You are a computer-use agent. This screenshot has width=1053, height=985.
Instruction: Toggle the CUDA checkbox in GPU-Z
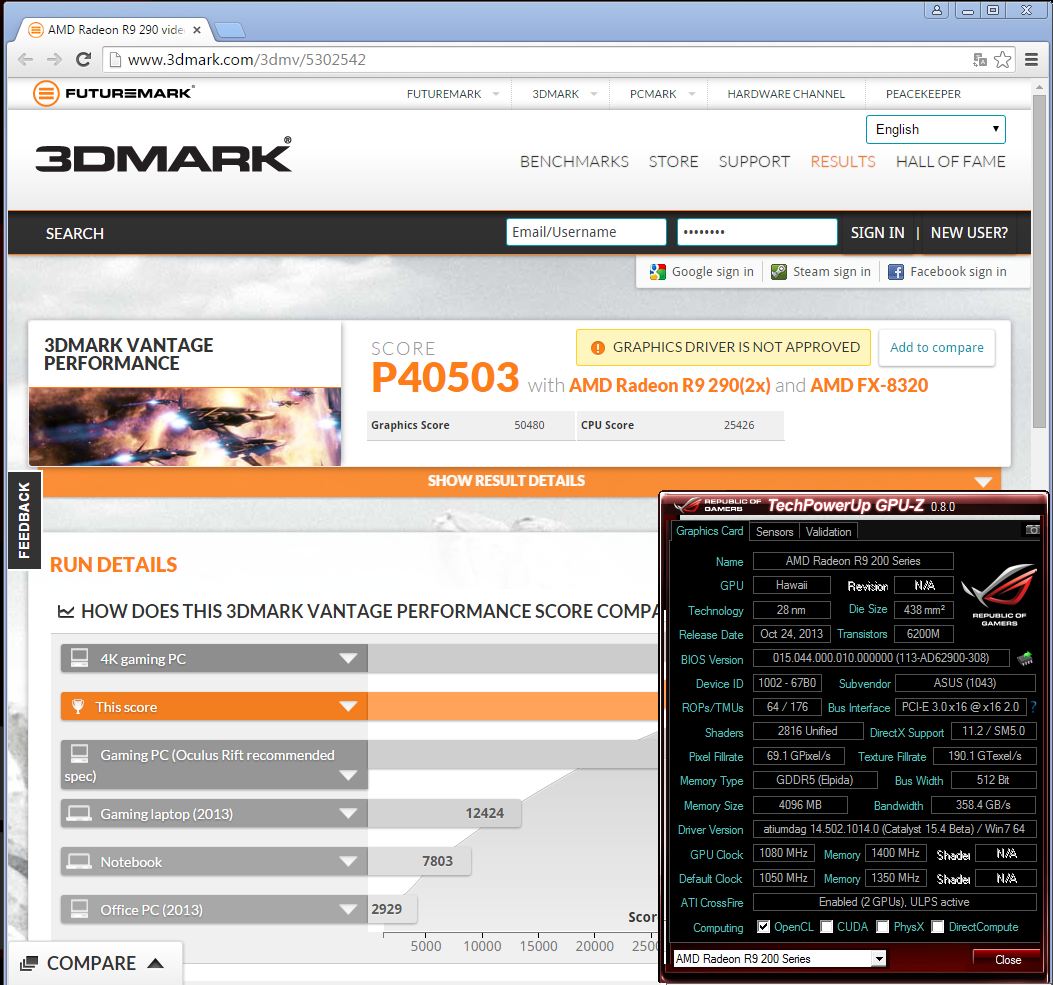(827, 927)
